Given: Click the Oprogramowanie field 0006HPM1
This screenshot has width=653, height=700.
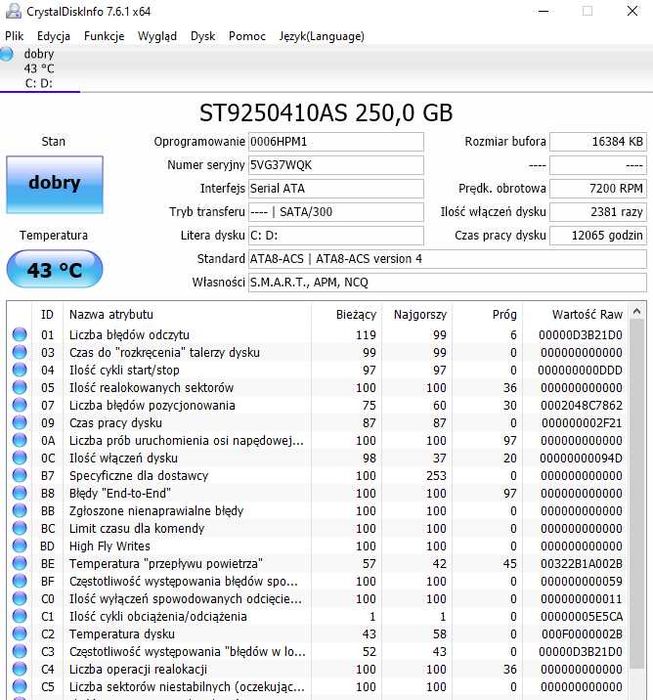Looking at the screenshot, I should [336, 142].
